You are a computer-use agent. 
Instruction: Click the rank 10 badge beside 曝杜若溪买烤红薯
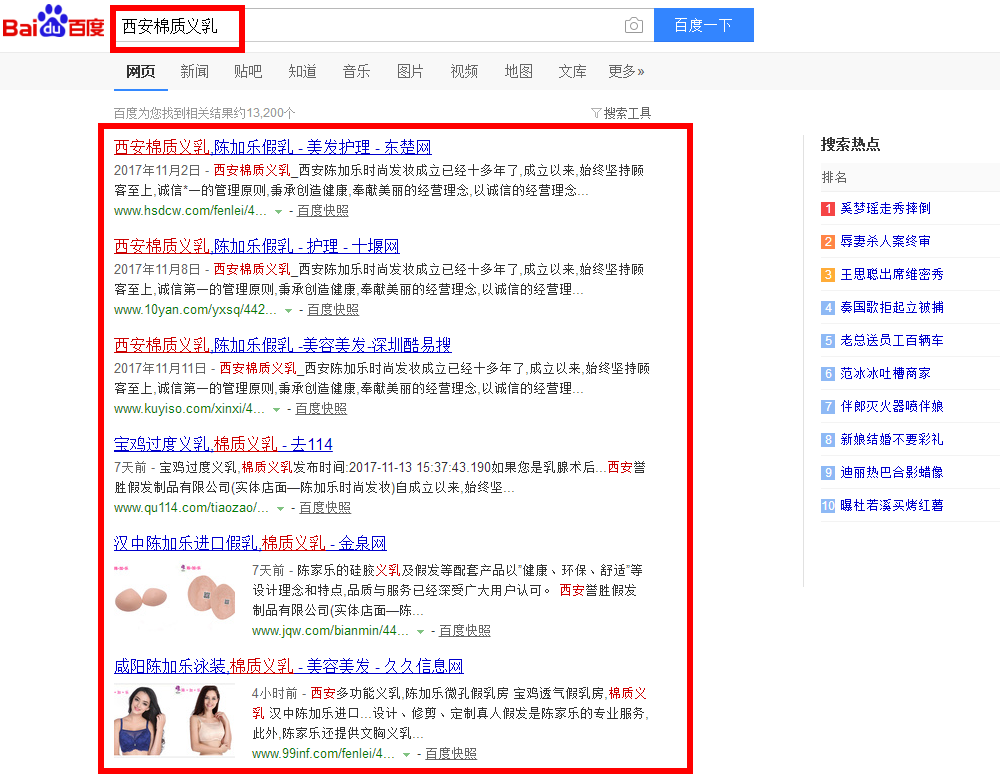(x=828, y=506)
